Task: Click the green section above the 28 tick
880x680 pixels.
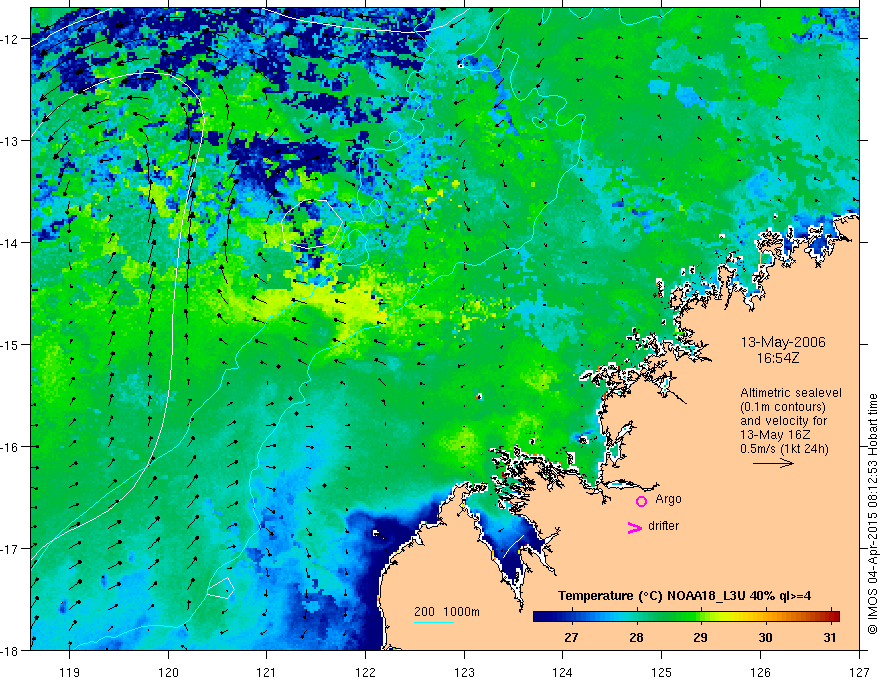Action: pos(637,617)
